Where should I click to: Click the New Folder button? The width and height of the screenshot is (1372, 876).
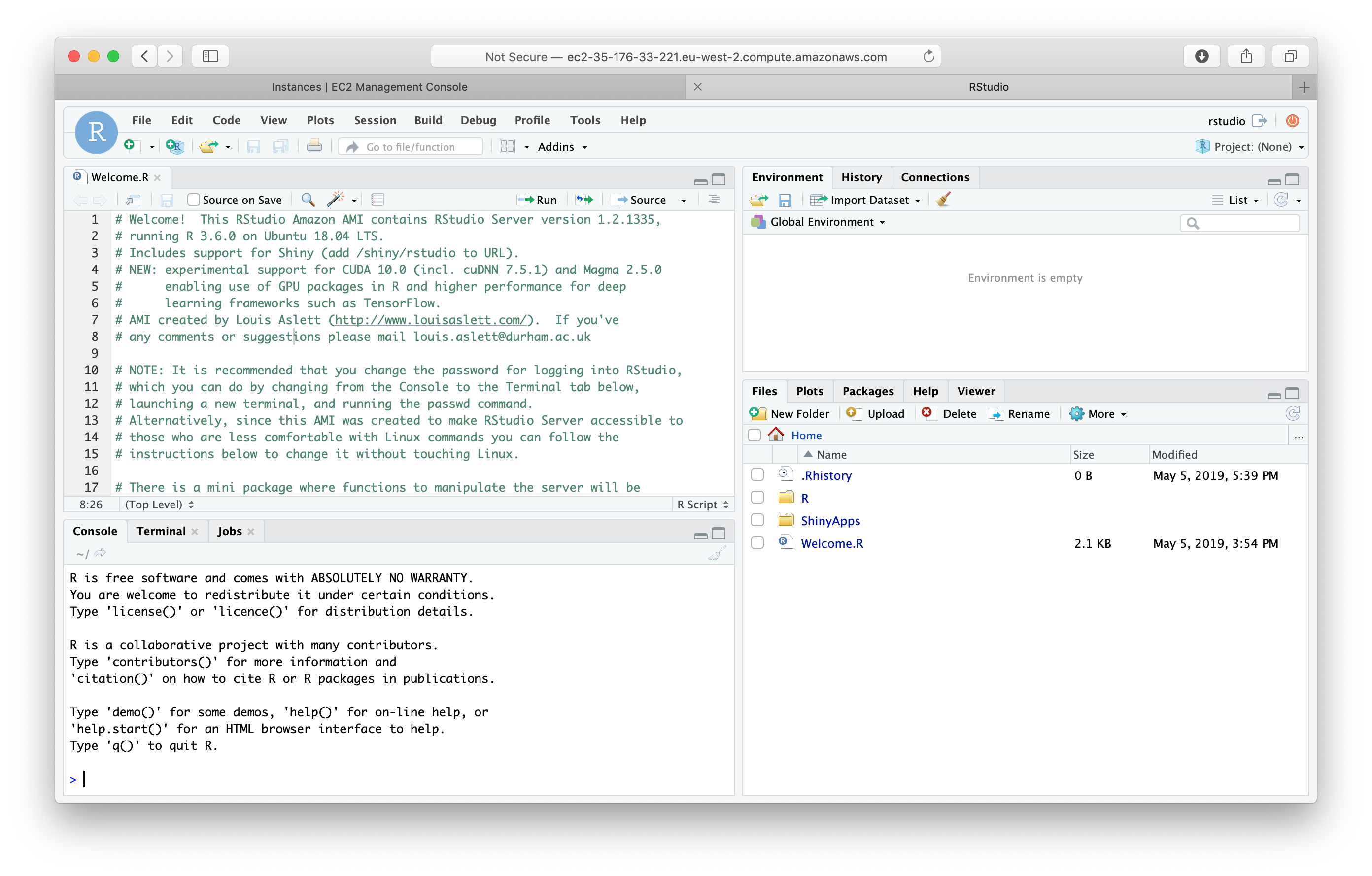(x=789, y=413)
